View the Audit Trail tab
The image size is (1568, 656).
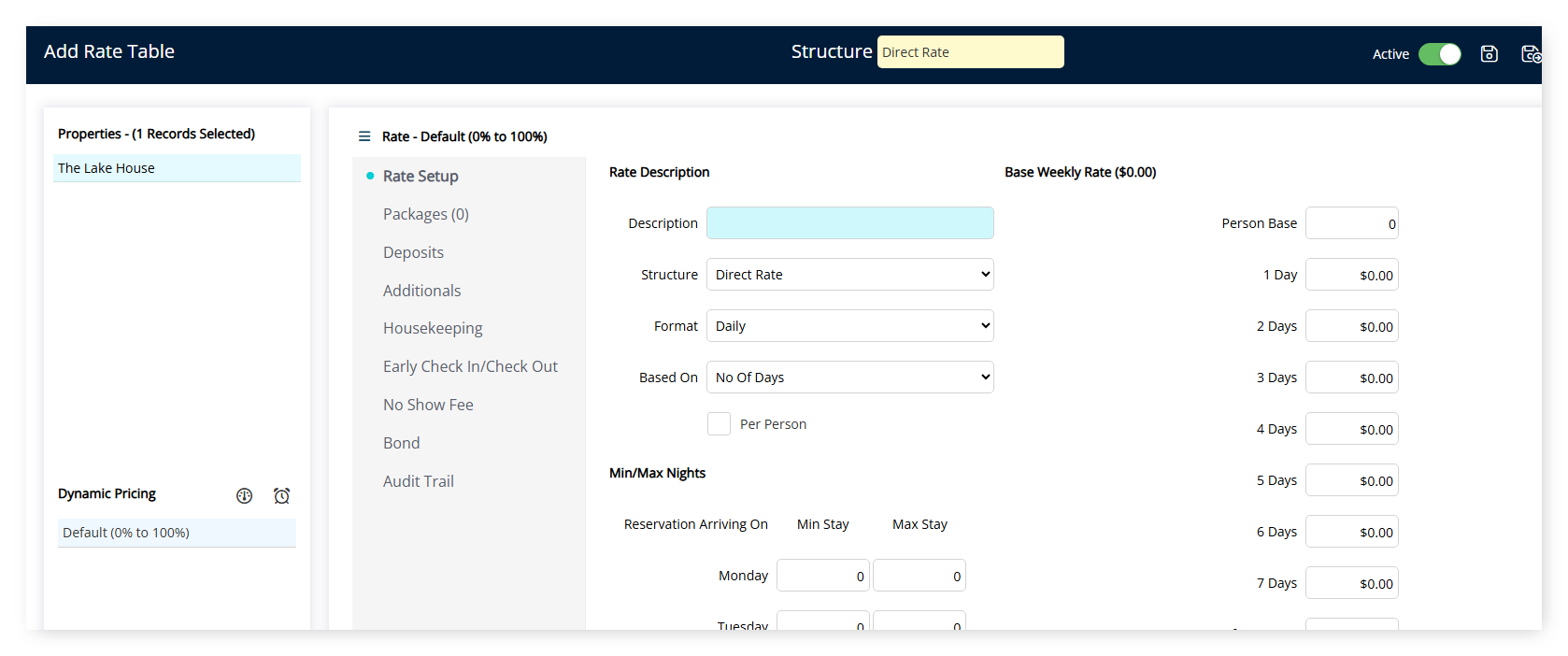(x=419, y=481)
